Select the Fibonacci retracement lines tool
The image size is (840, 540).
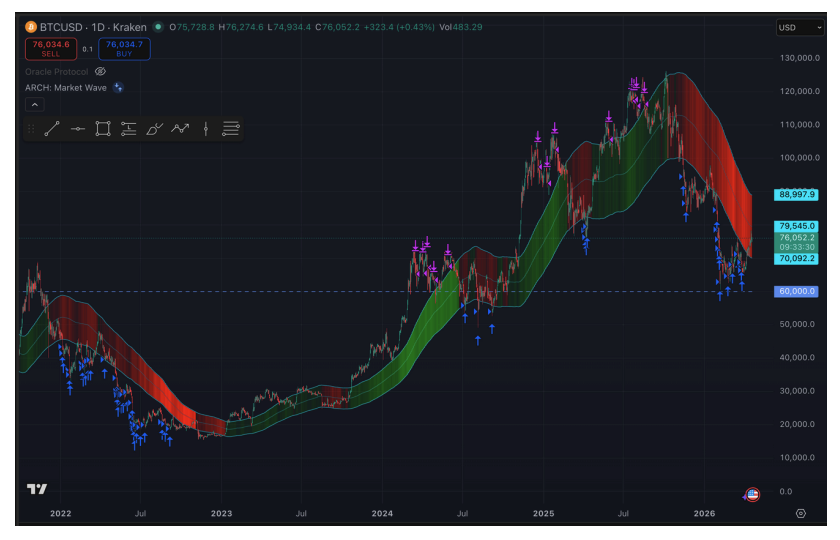click(x=231, y=129)
